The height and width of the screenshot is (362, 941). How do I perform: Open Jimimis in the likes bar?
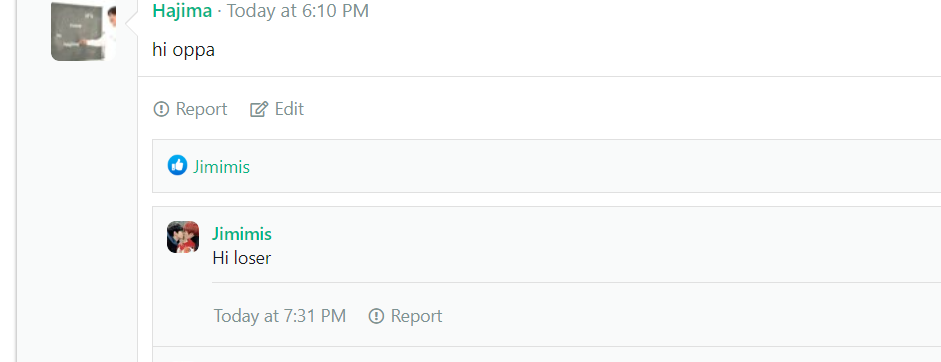click(221, 166)
